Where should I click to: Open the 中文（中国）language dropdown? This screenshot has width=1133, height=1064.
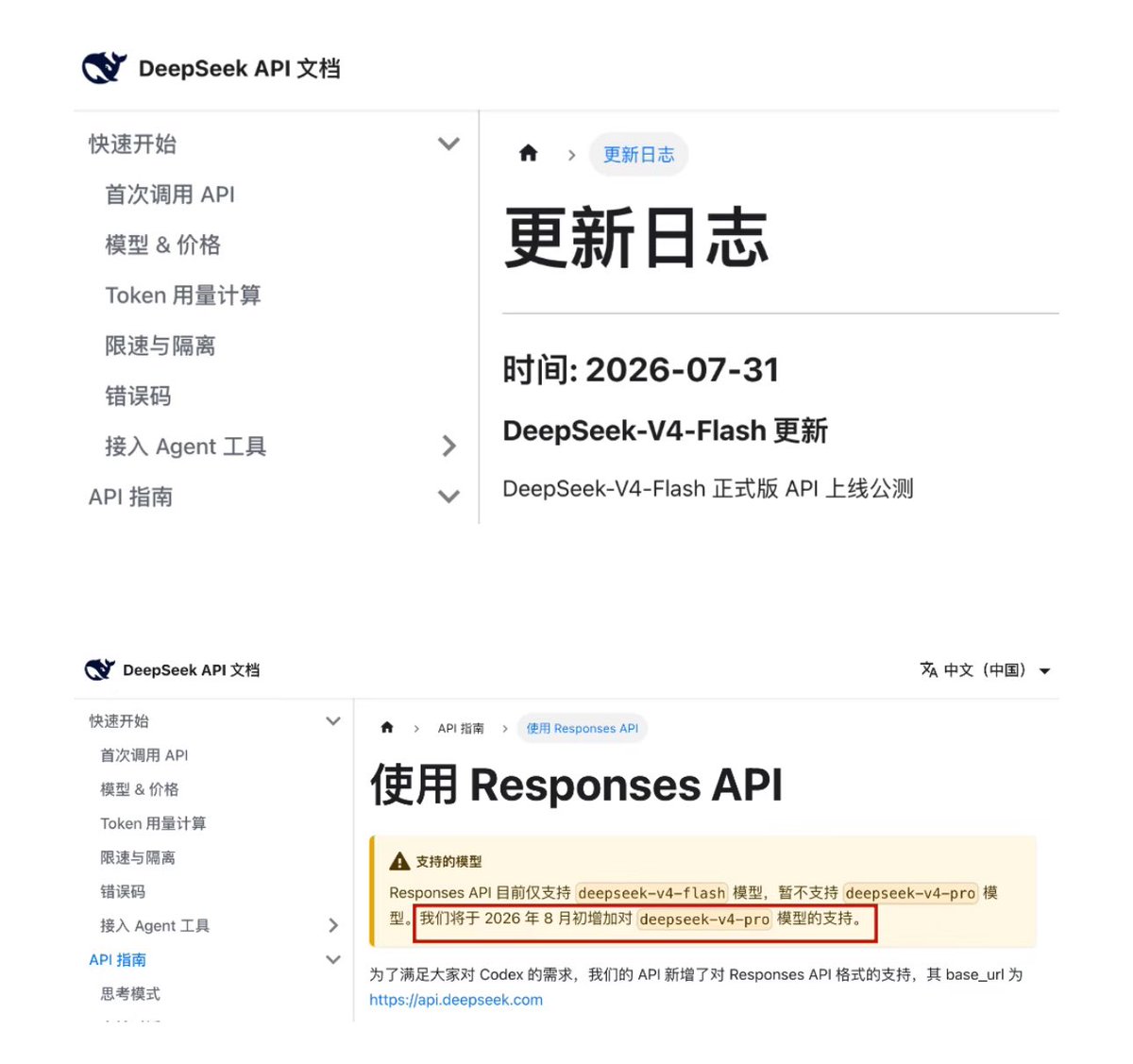coord(986,670)
